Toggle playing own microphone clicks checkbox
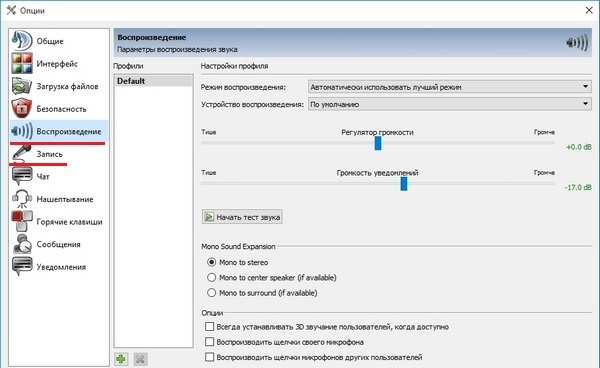Screen dimensions: 600x368 209,342
